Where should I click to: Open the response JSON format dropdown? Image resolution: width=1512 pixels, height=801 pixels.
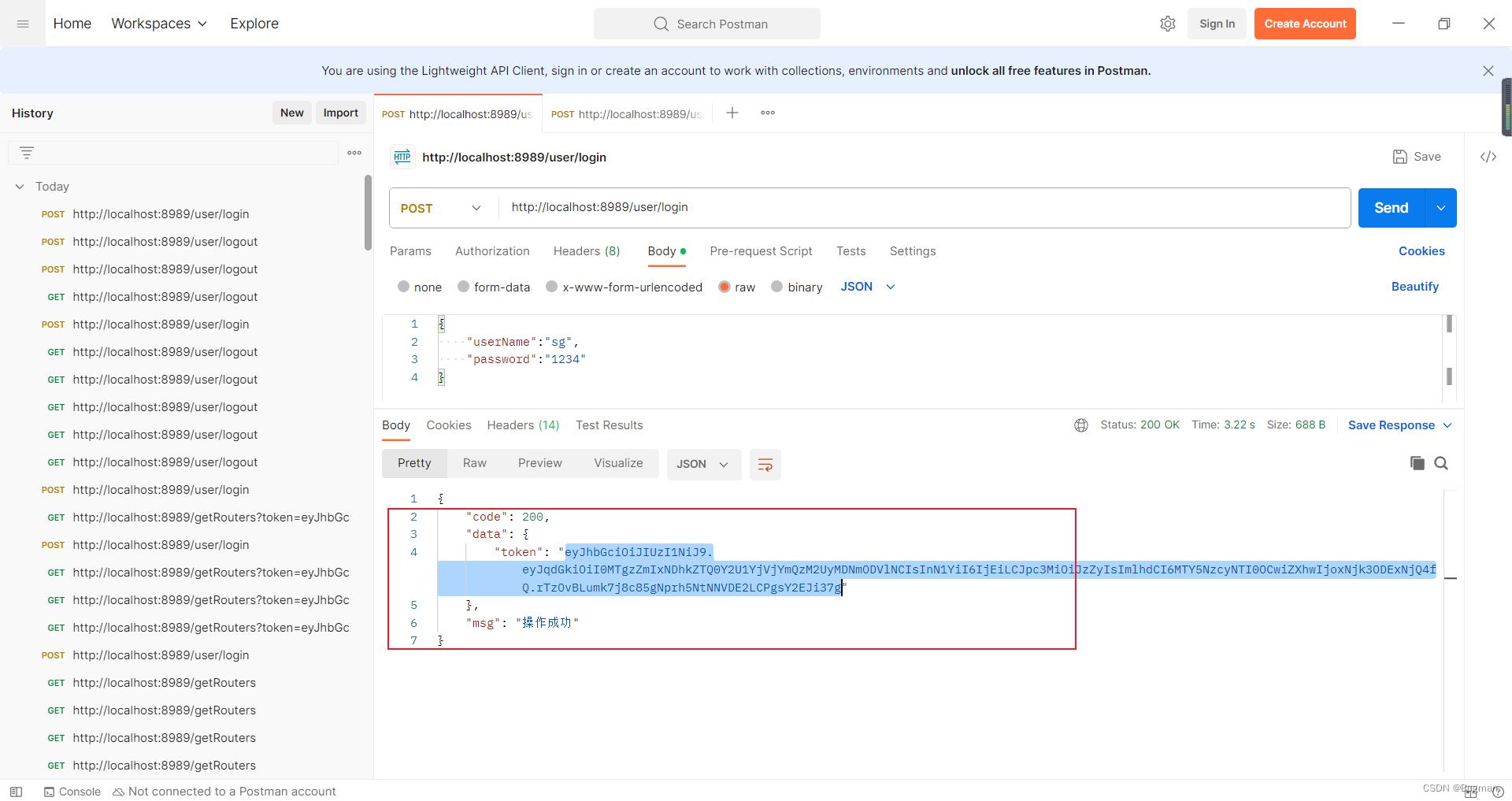point(703,464)
